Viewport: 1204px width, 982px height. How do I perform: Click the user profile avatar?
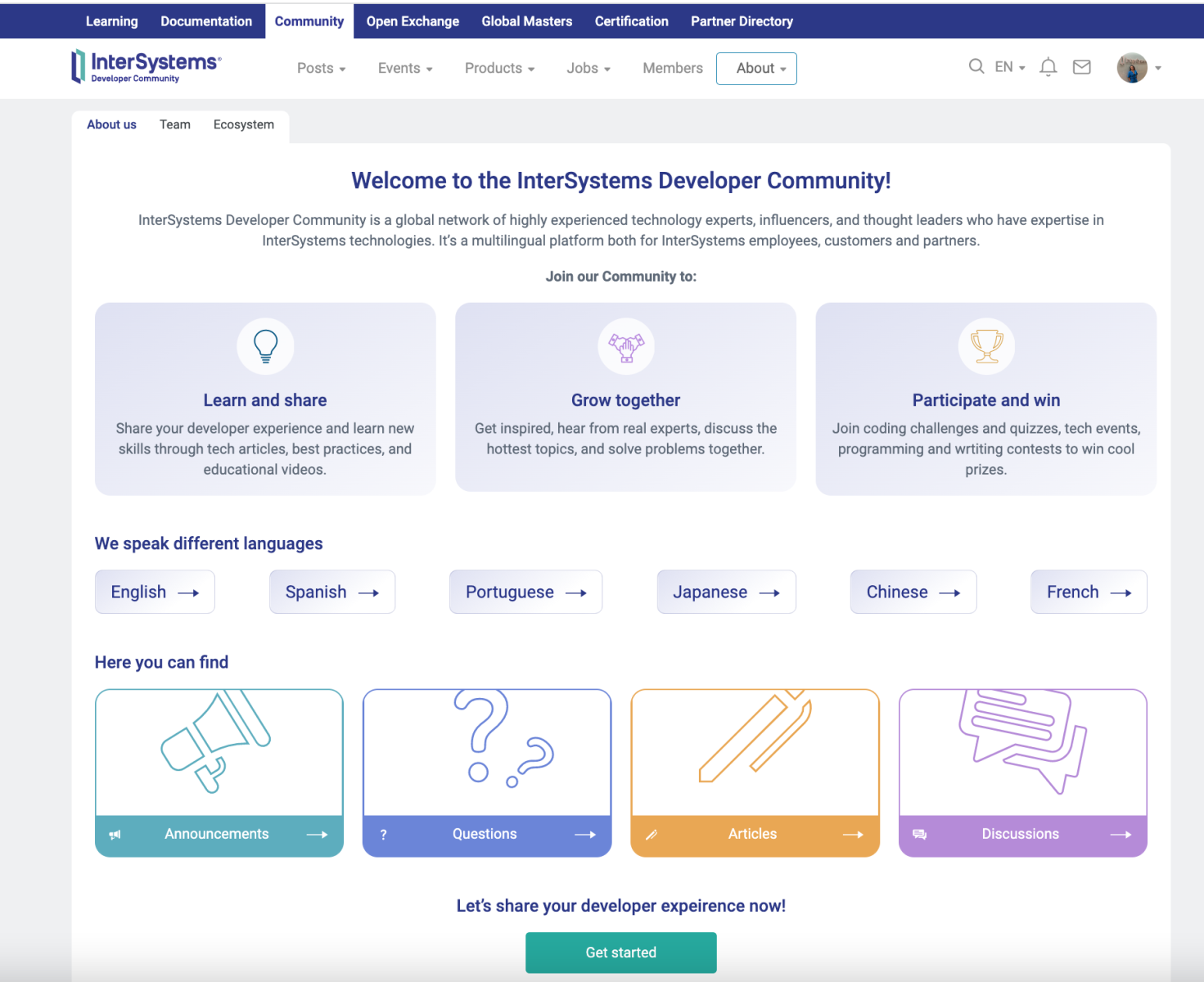tap(1132, 68)
